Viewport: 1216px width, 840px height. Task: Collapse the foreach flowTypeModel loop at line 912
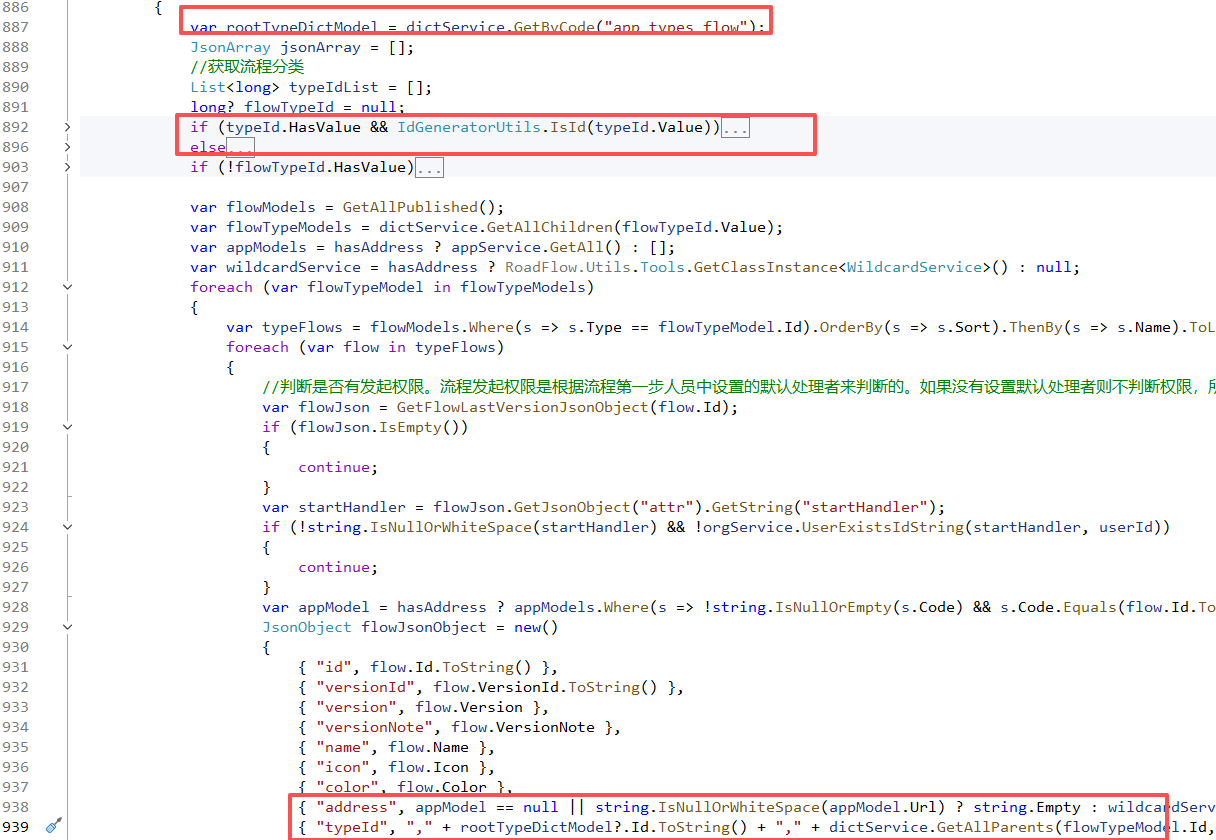pyautogui.click(x=67, y=287)
